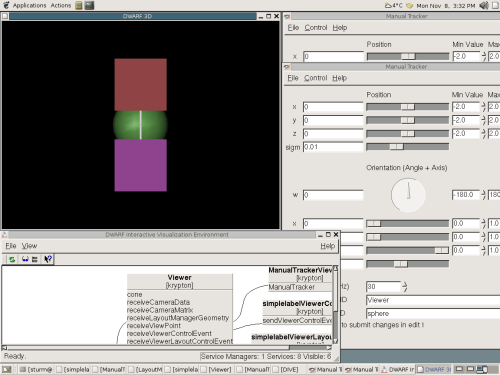
Task: Click the orientation angle dial
Action: [408, 195]
